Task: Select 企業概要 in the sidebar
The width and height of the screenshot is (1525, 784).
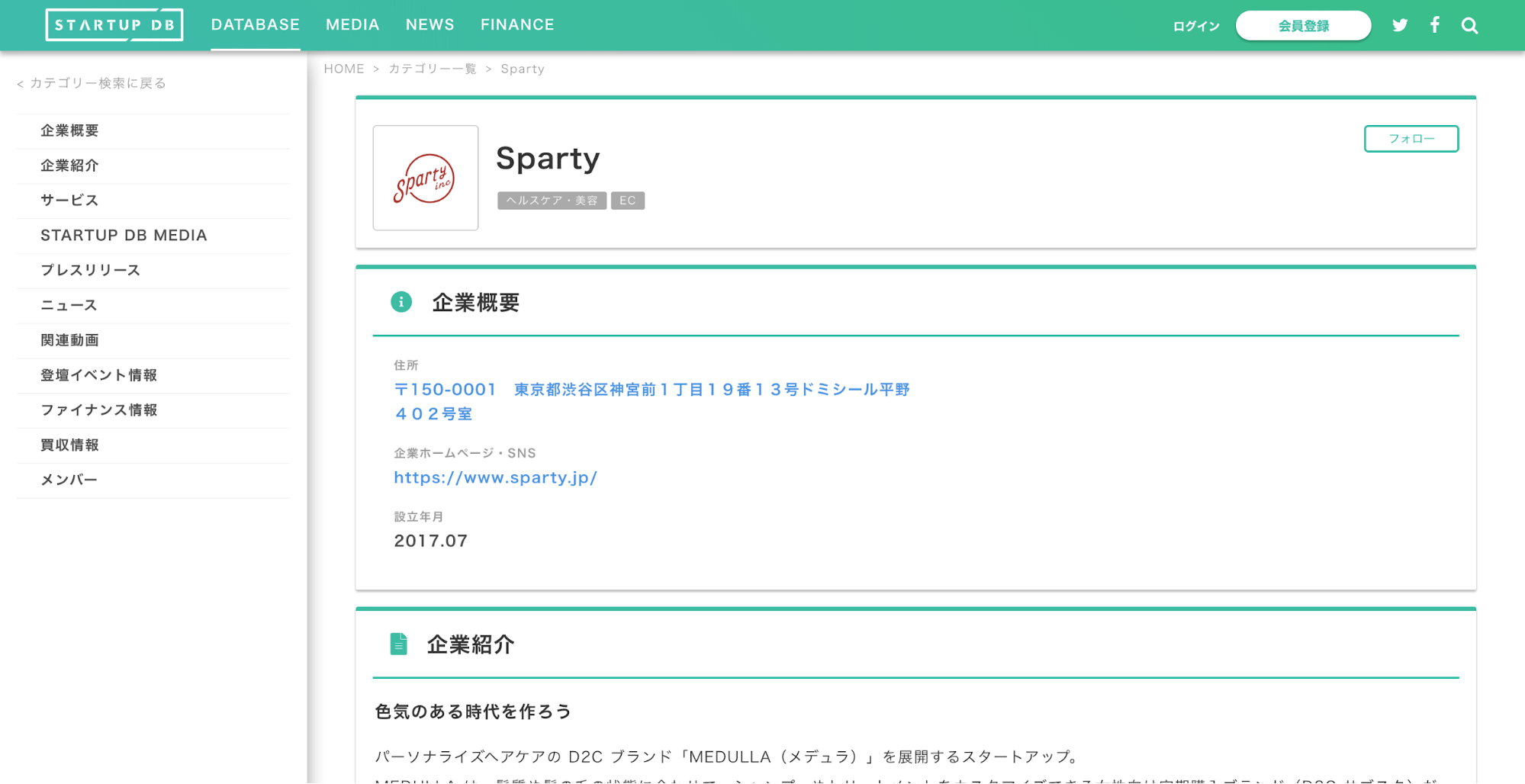Action: point(153,131)
